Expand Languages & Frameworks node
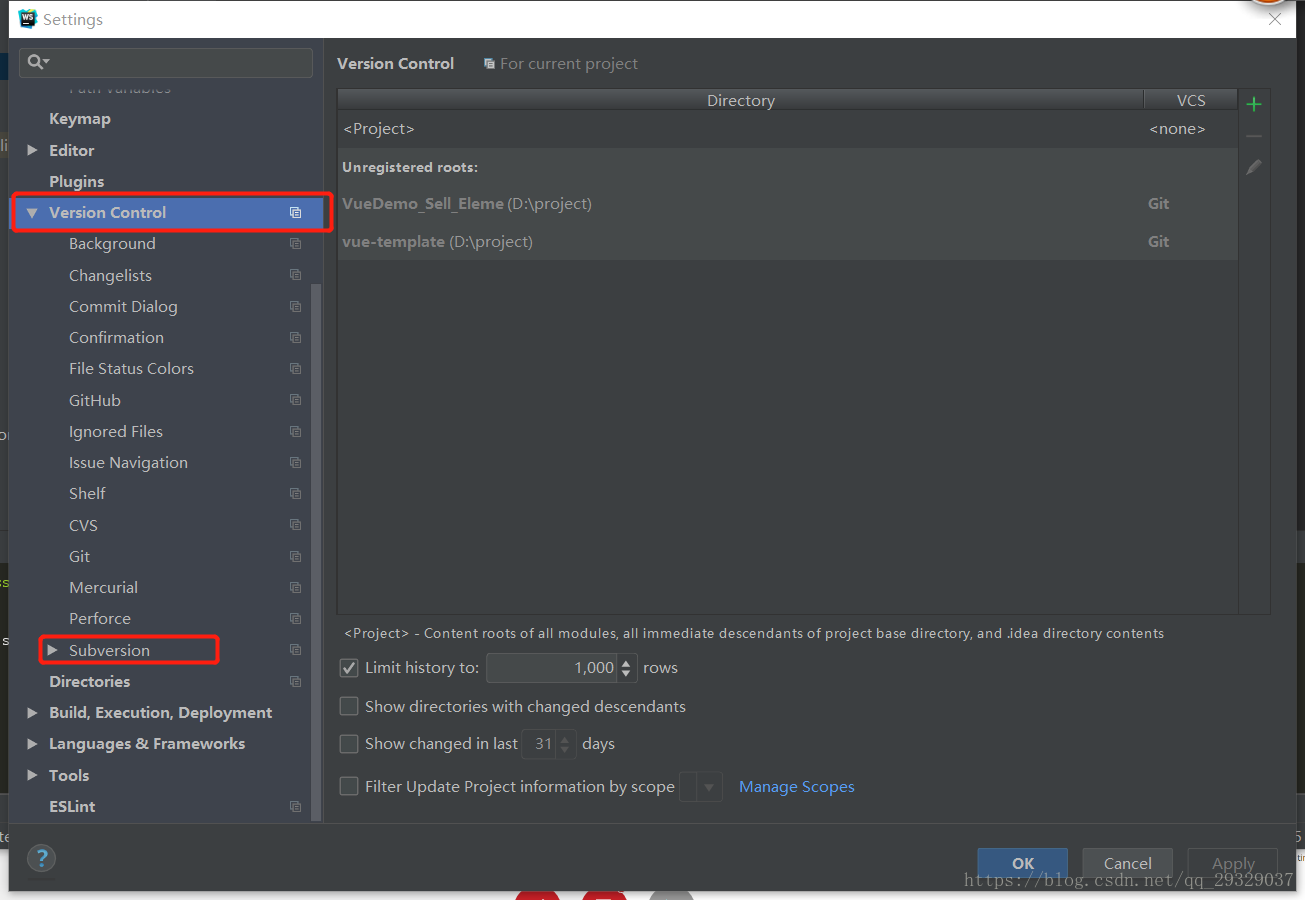The width and height of the screenshot is (1305, 900). tap(32, 744)
